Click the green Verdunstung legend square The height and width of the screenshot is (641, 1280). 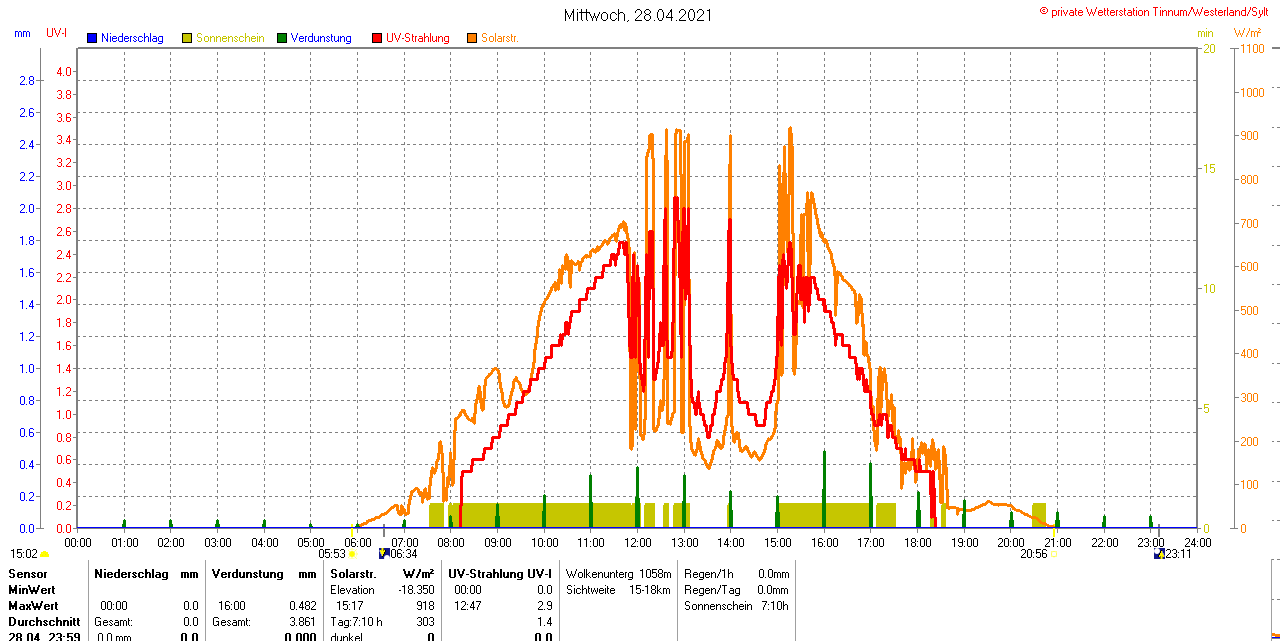tap(282, 38)
